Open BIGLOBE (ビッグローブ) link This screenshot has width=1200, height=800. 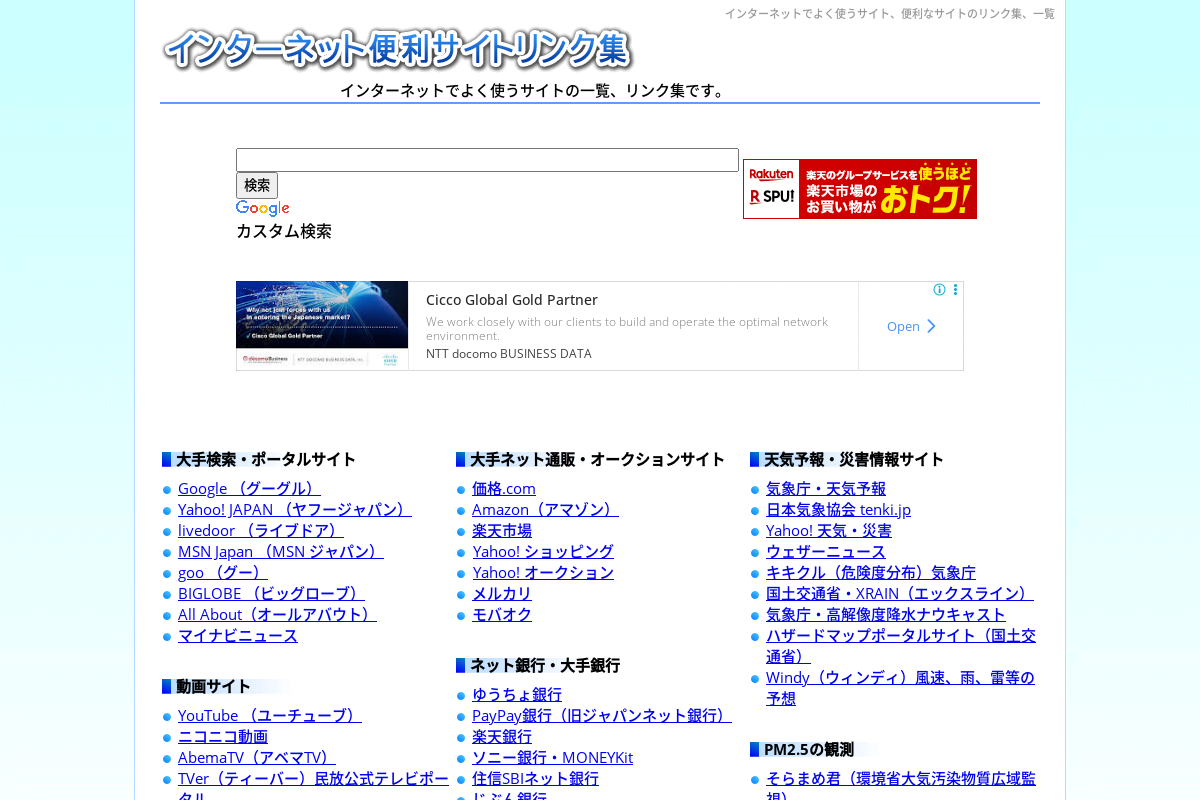271,594
